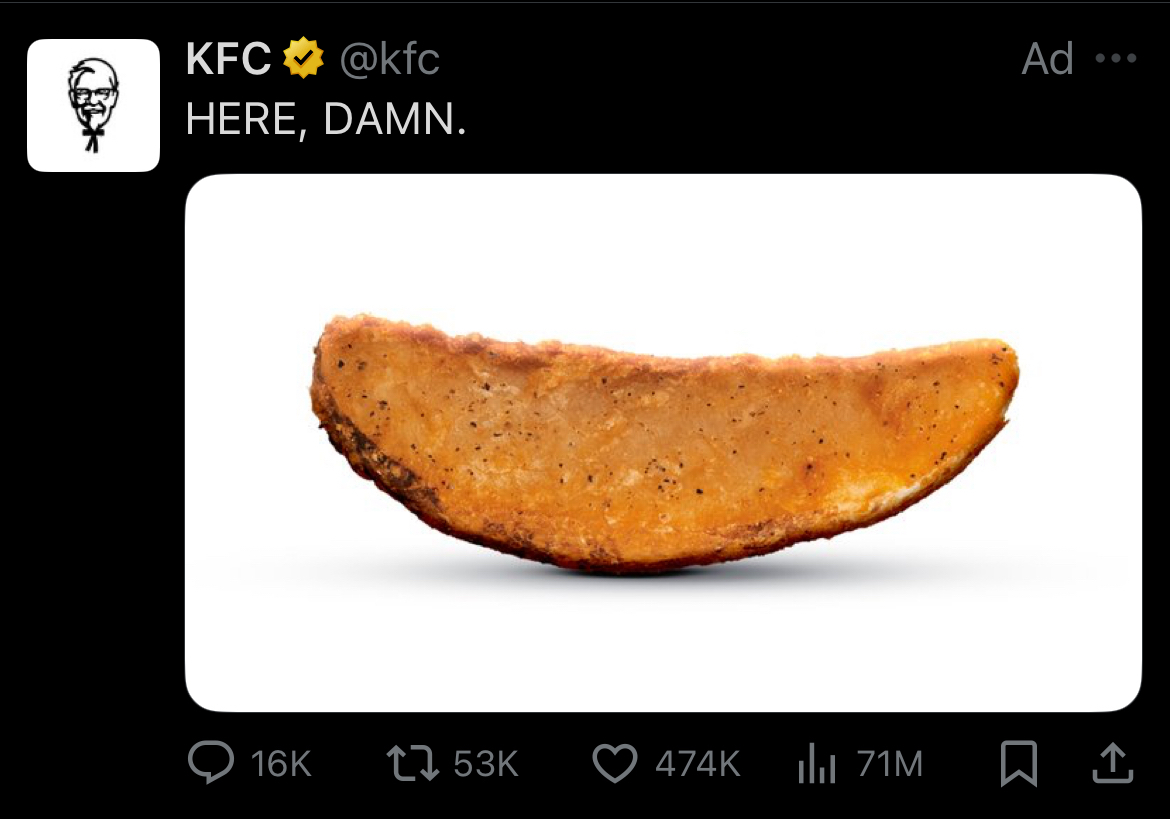Click the 16K replies count

(281, 765)
